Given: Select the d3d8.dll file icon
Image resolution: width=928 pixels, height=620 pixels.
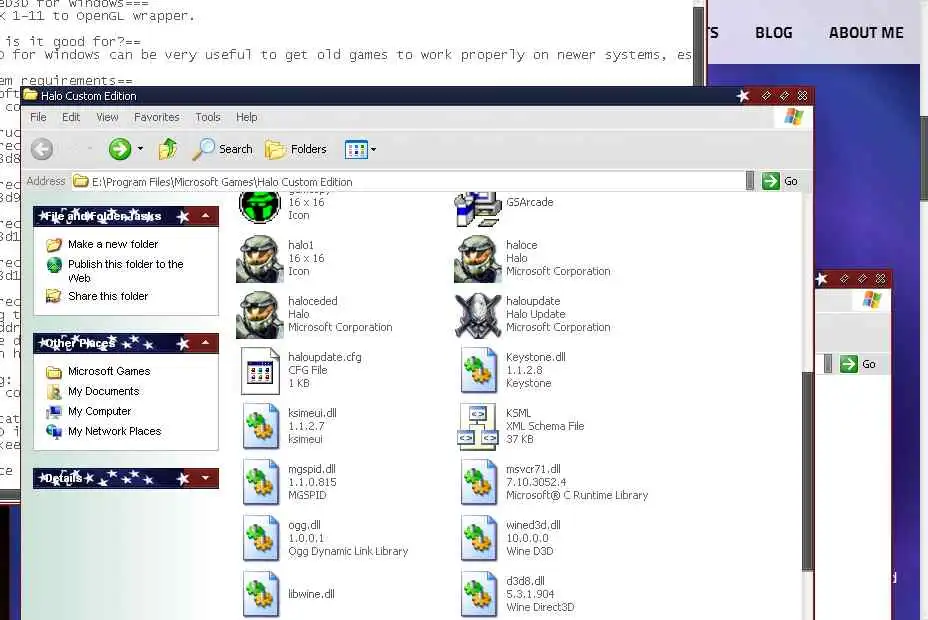Looking at the screenshot, I should click(x=478, y=595).
